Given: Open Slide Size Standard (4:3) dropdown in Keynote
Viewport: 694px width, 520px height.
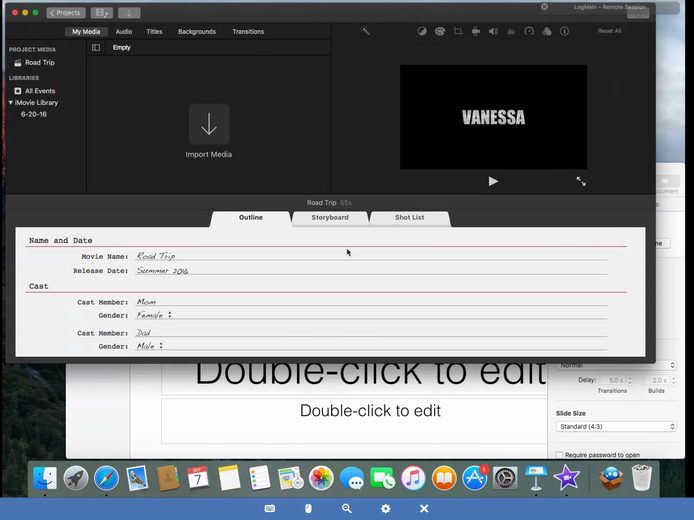Looking at the screenshot, I should tap(616, 427).
